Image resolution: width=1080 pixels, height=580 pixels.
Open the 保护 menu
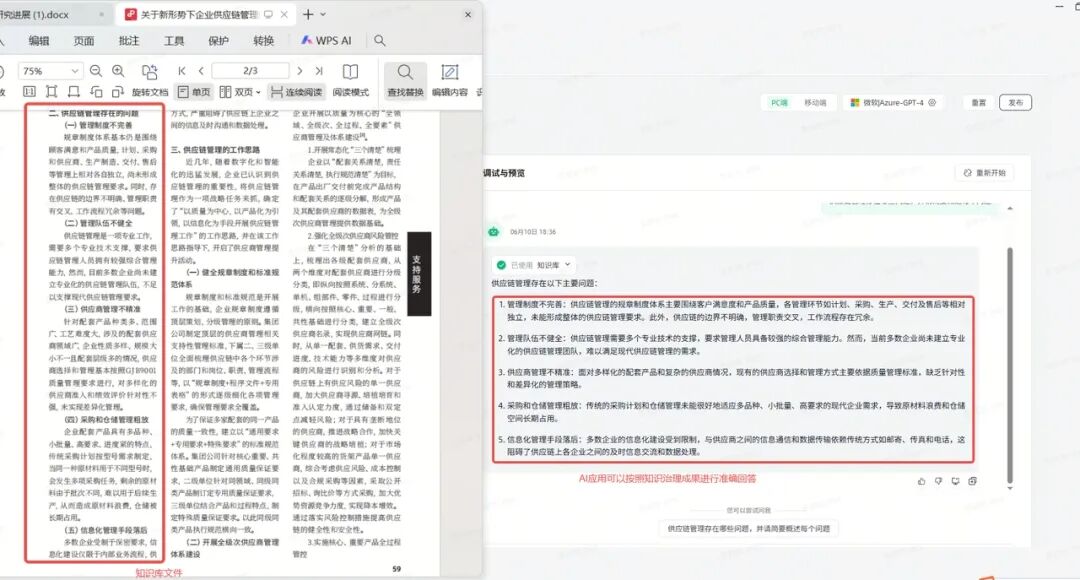click(218, 41)
